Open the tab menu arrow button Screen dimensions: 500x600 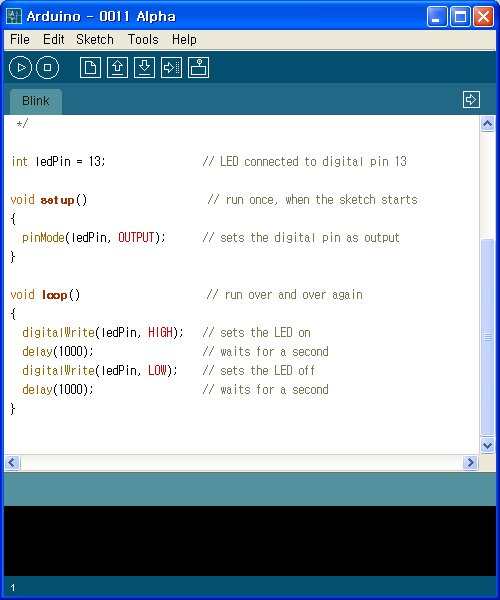[471, 99]
